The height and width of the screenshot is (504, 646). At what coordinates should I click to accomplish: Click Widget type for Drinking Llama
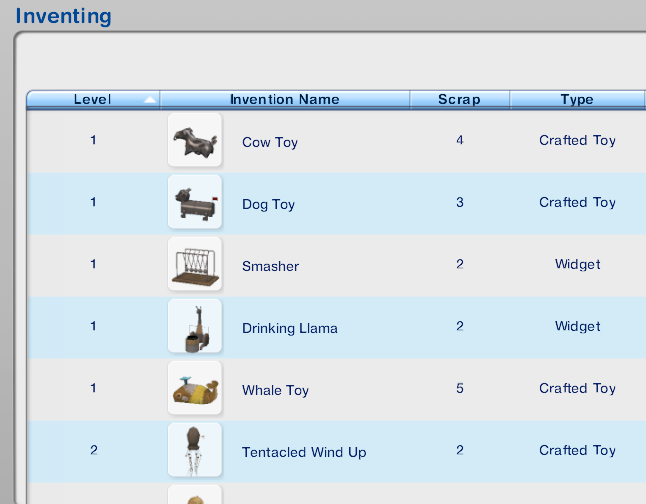(x=577, y=326)
